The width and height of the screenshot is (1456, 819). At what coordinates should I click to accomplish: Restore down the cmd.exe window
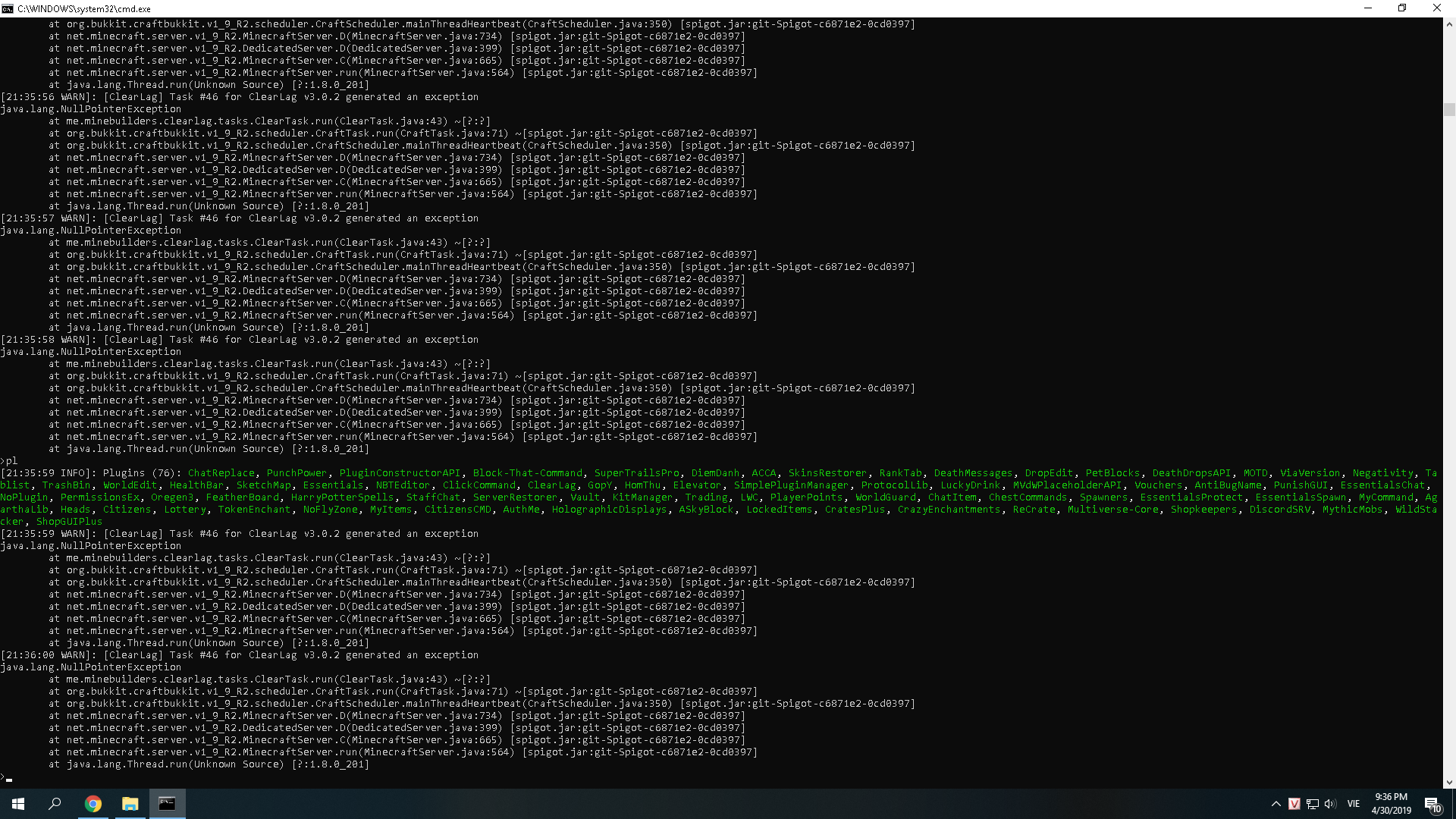coord(1402,8)
